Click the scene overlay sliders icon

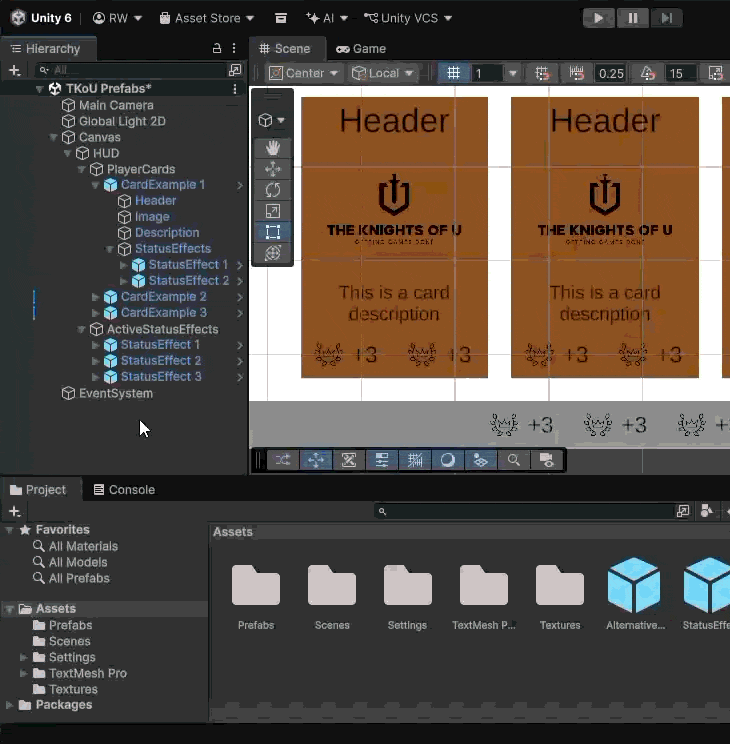tap(382, 460)
